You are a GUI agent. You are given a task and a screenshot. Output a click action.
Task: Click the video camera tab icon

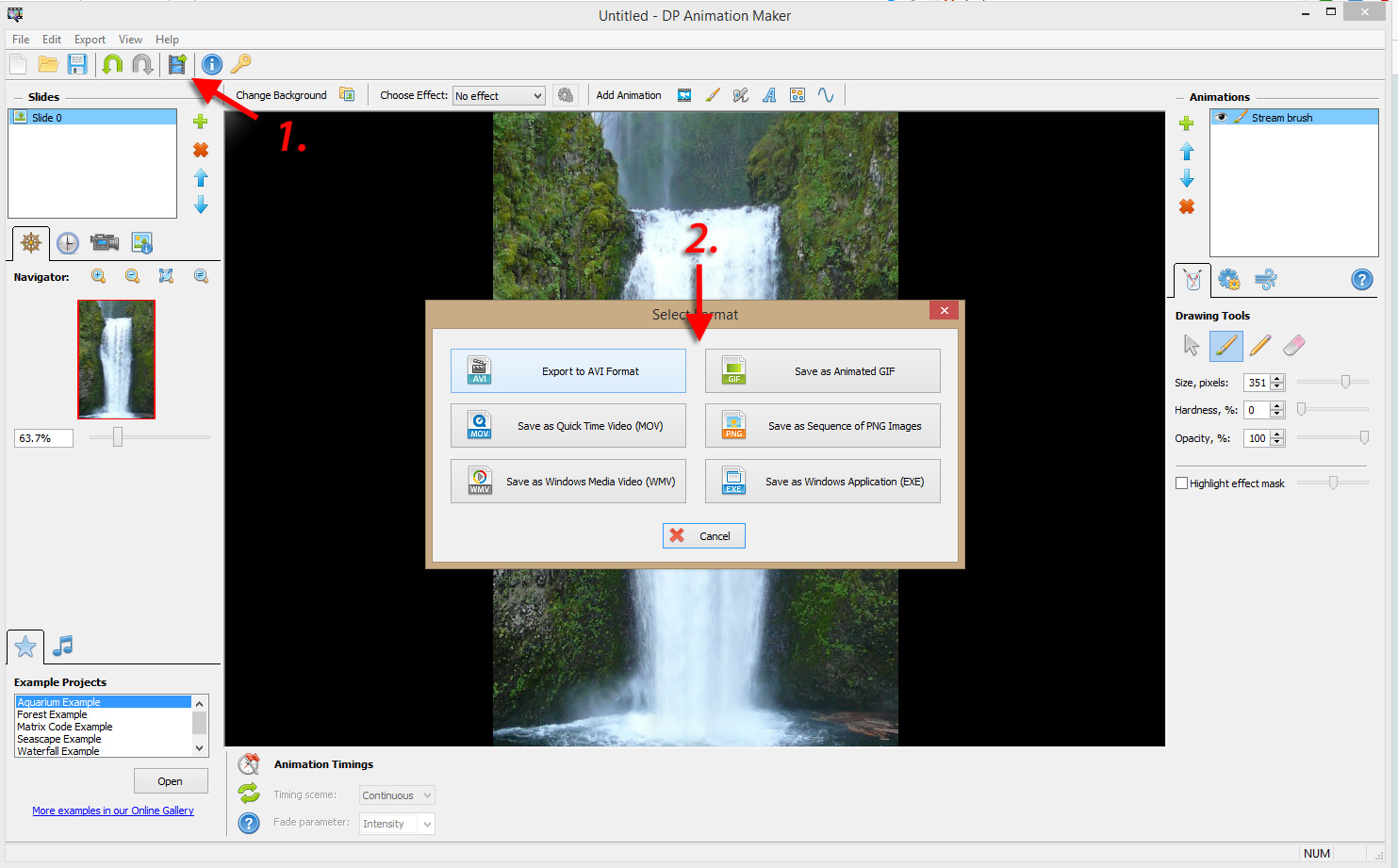pos(104,242)
